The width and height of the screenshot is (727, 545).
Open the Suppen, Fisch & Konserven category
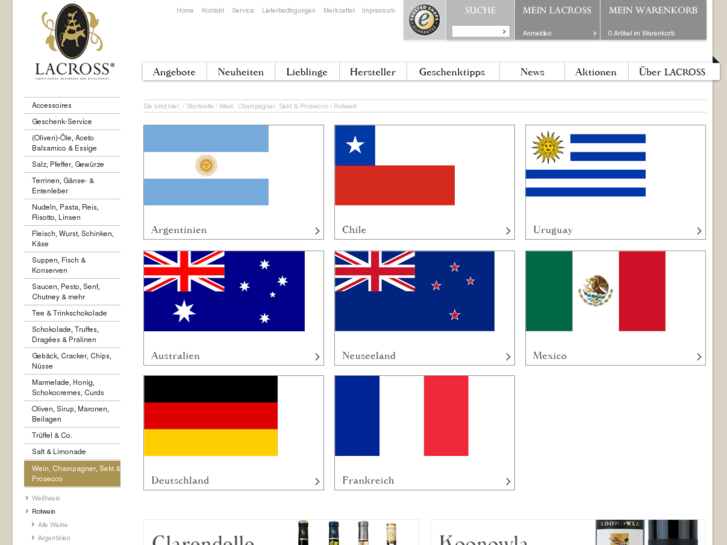tap(72, 265)
